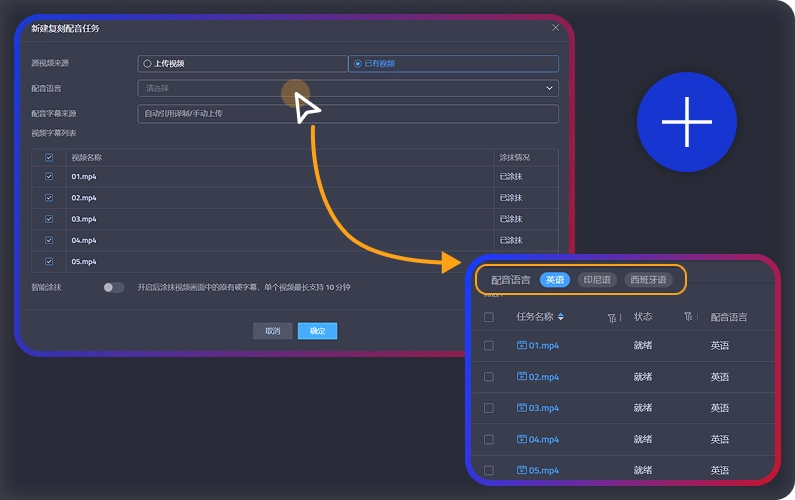
Task: Select the 上传视频 radio option
Action: tap(148, 63)
